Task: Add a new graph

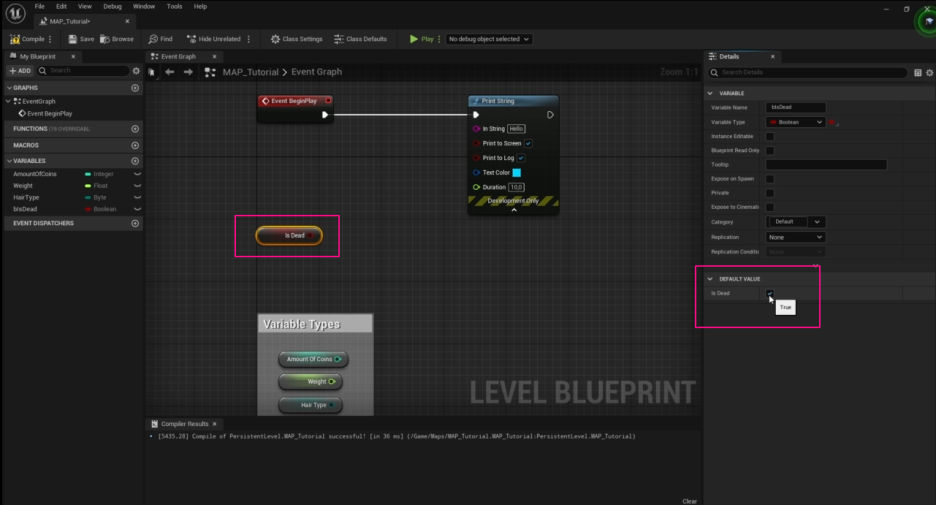Action: tap(135, 88)
